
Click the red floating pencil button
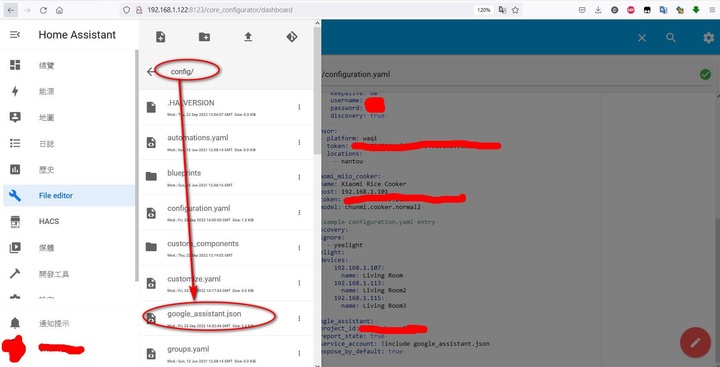point(695,342)
